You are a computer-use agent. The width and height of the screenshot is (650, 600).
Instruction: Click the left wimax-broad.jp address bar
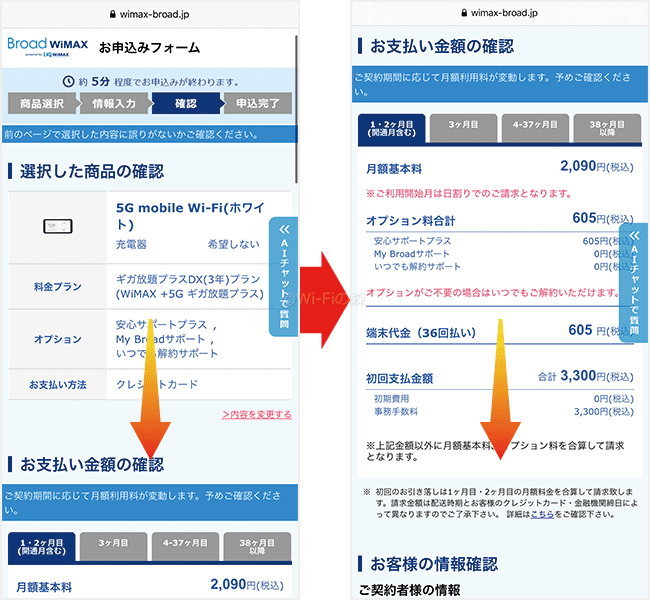click(x=150, y=15)
